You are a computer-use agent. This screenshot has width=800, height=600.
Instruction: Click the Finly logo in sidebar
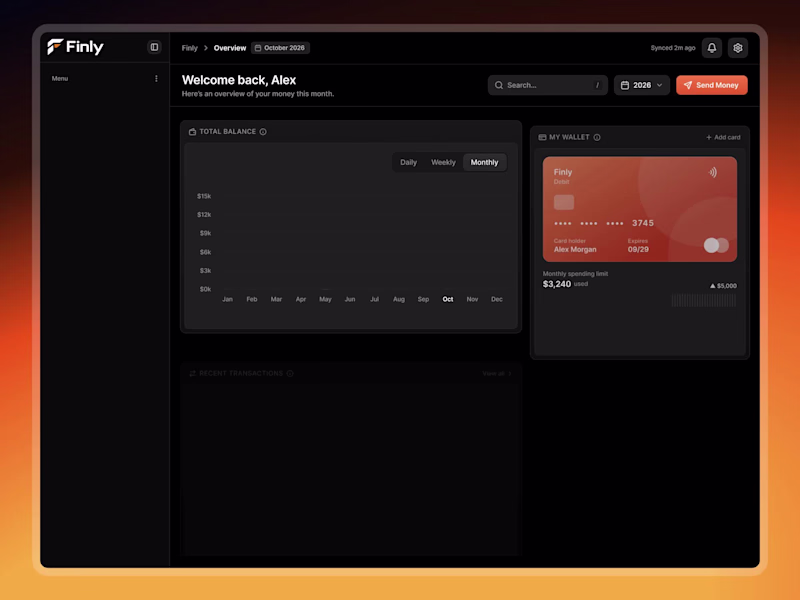[75, 47]
